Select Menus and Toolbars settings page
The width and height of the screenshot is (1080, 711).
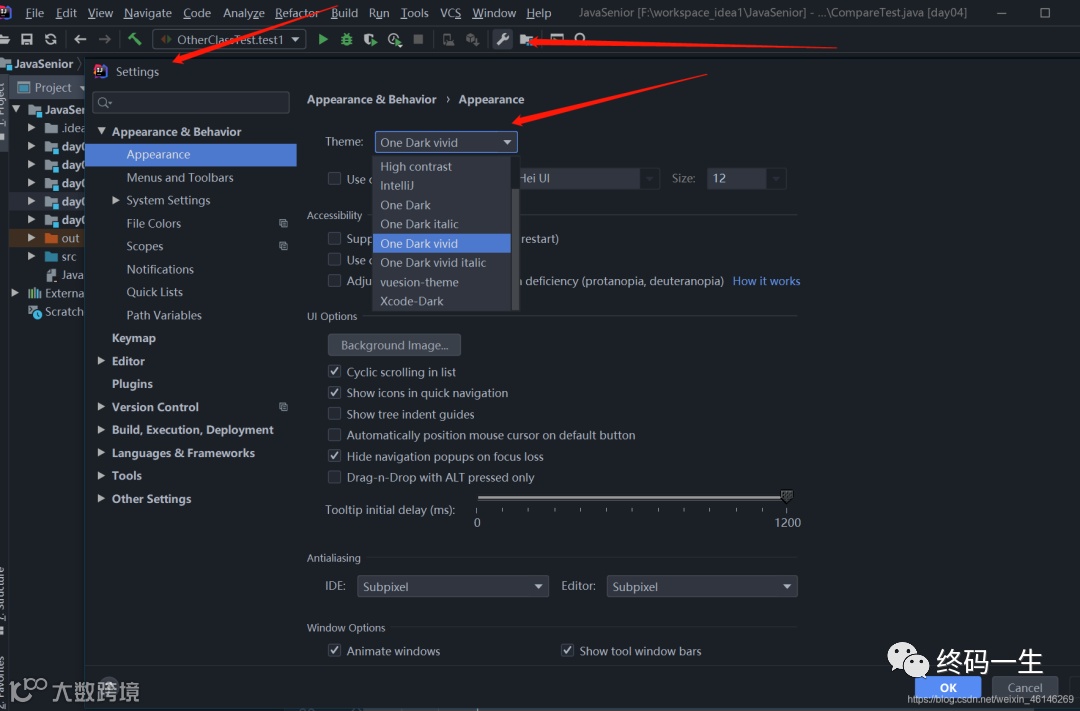[x=180, y=177]
